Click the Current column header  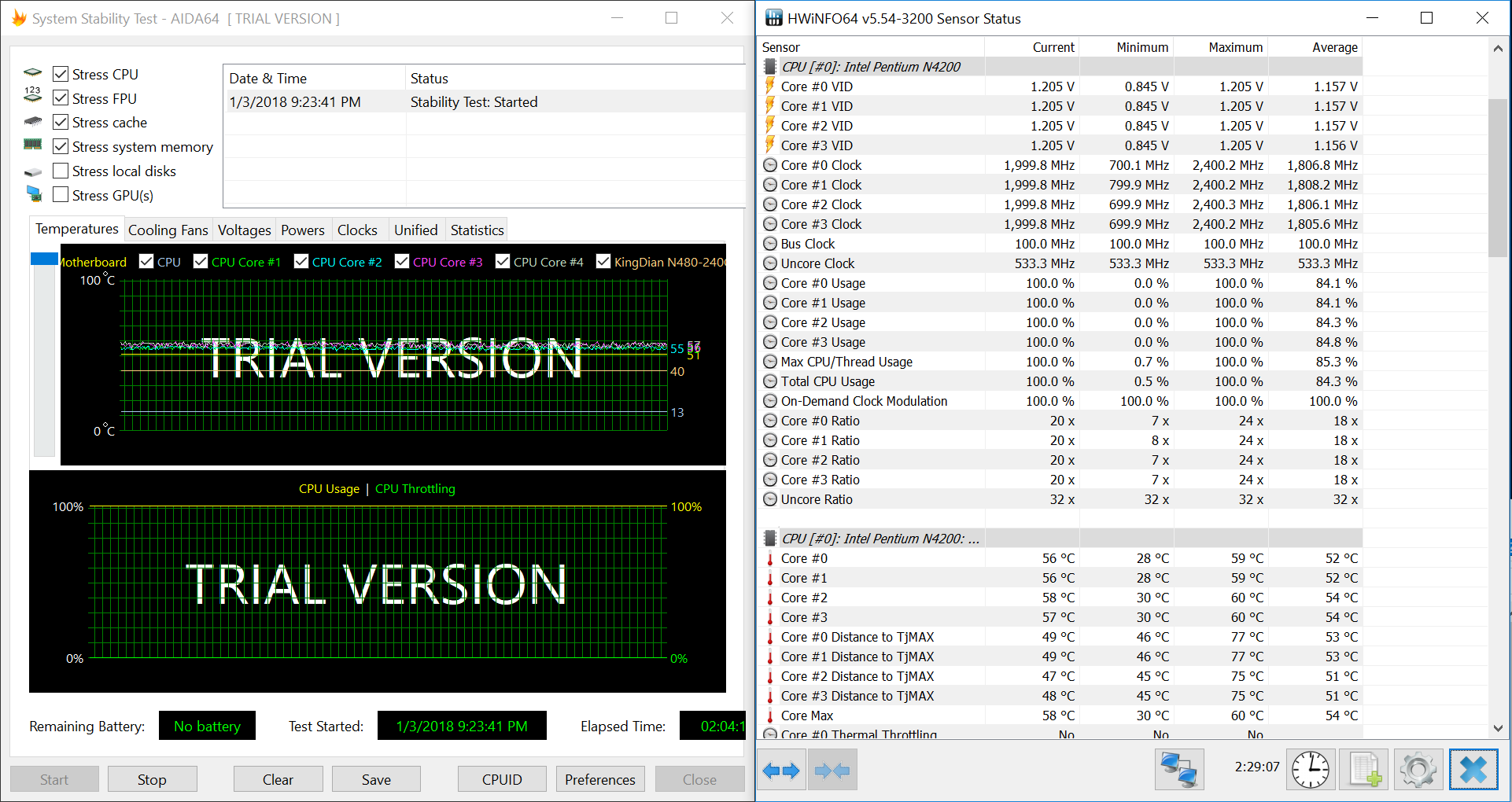pos(1031,47)
